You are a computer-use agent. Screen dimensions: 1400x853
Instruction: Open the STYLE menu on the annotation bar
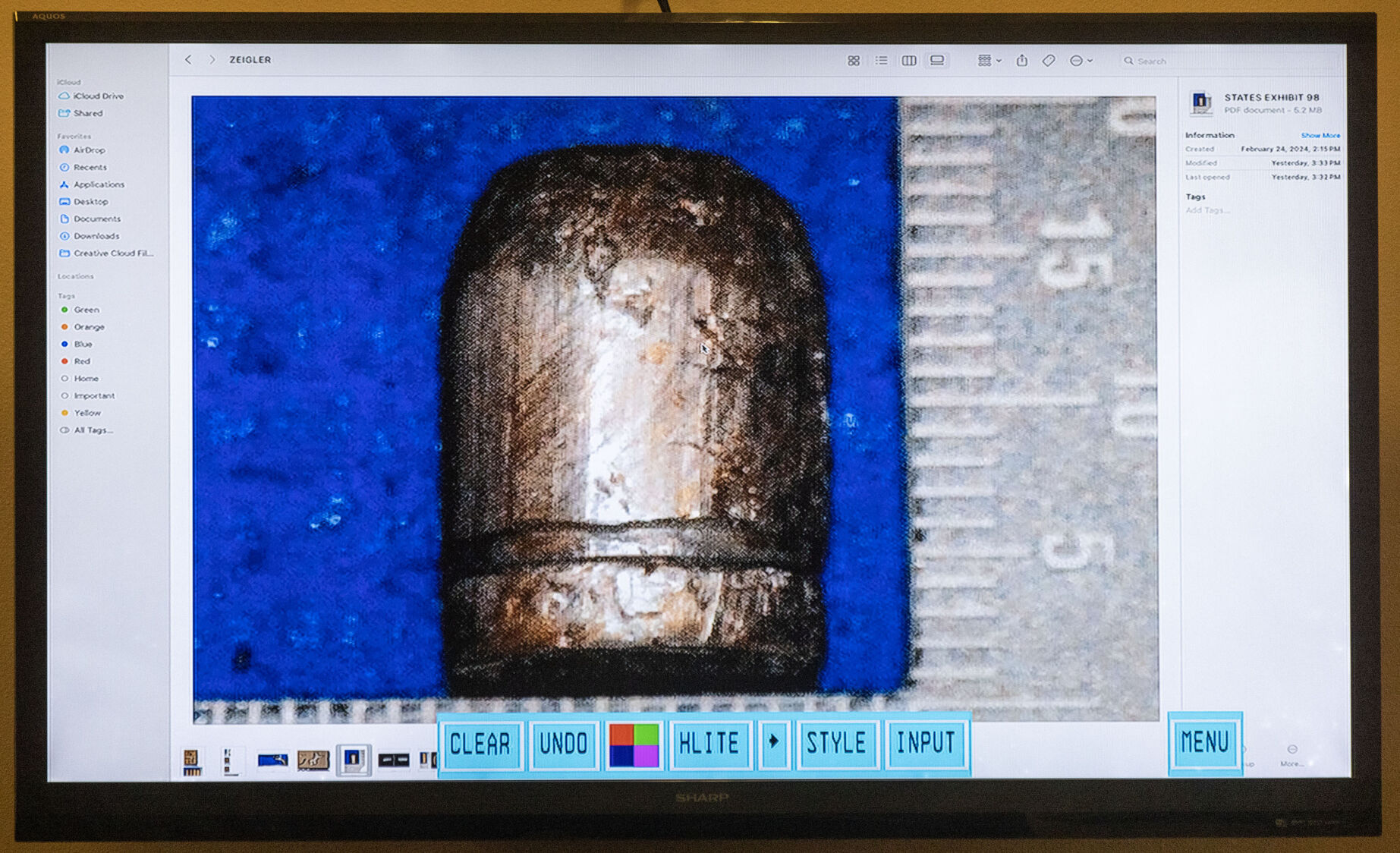[x=836, y=744]
